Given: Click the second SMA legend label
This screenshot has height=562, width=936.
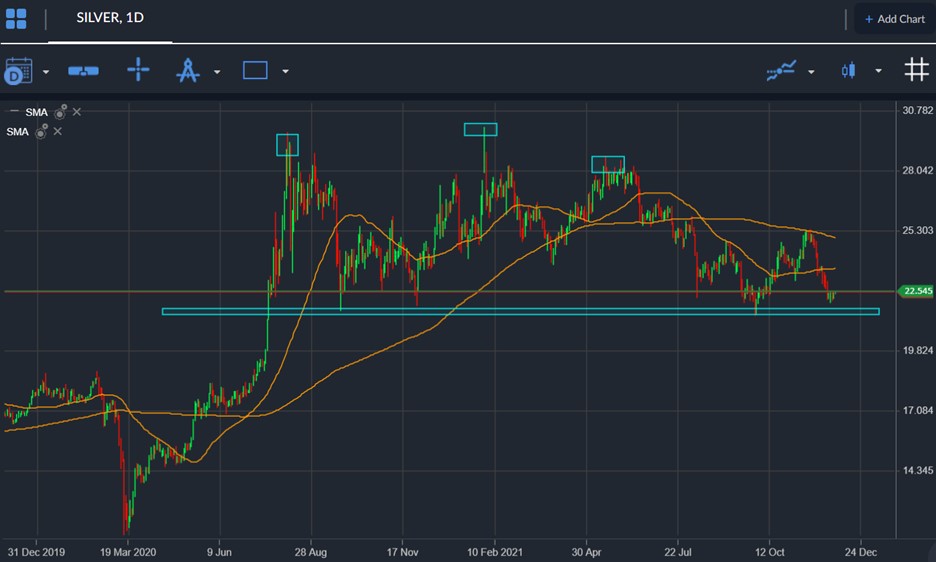Looking at the screenshot, I should pyautogui.click(x=17, y=132).
